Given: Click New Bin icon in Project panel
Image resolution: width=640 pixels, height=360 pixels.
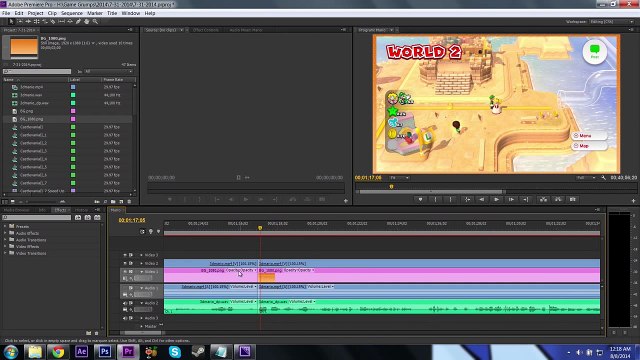Looking at the screenshot, I should 113,202.
